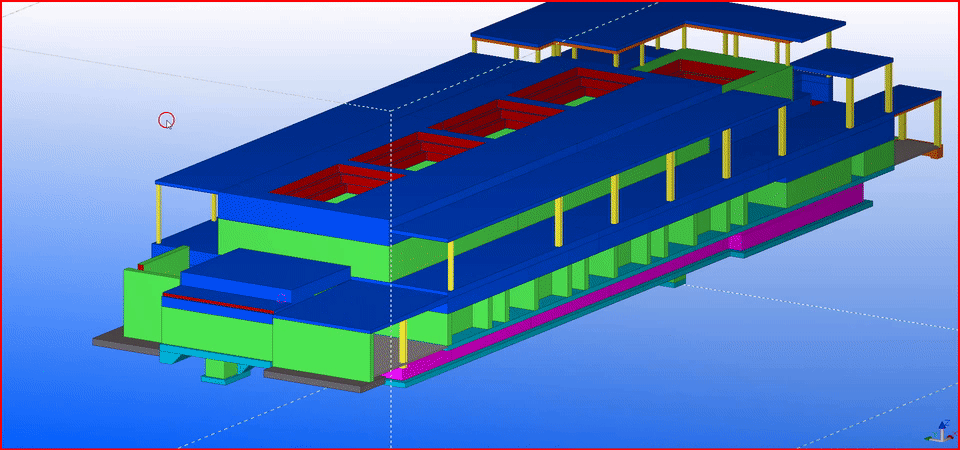Click the red circle cursor marker

pyautogui.click(x=166, y=120)
